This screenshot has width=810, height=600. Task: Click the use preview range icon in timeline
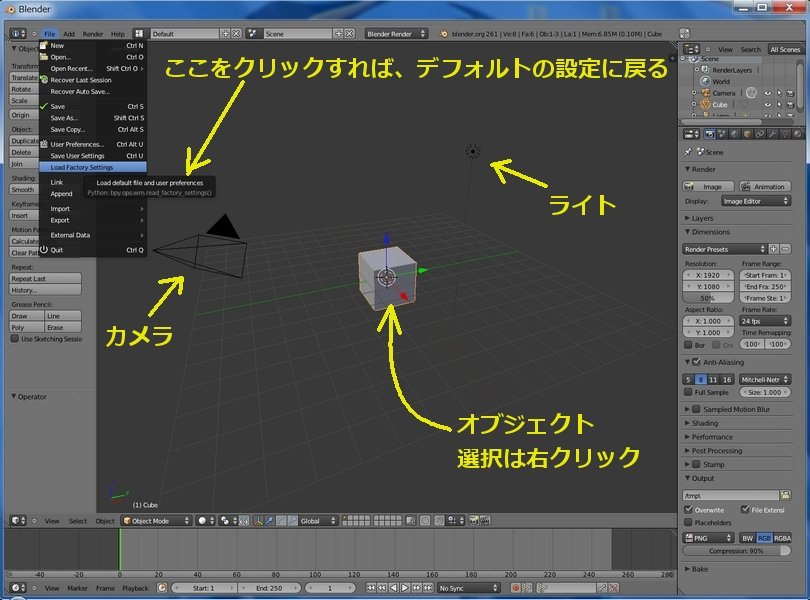162,588
